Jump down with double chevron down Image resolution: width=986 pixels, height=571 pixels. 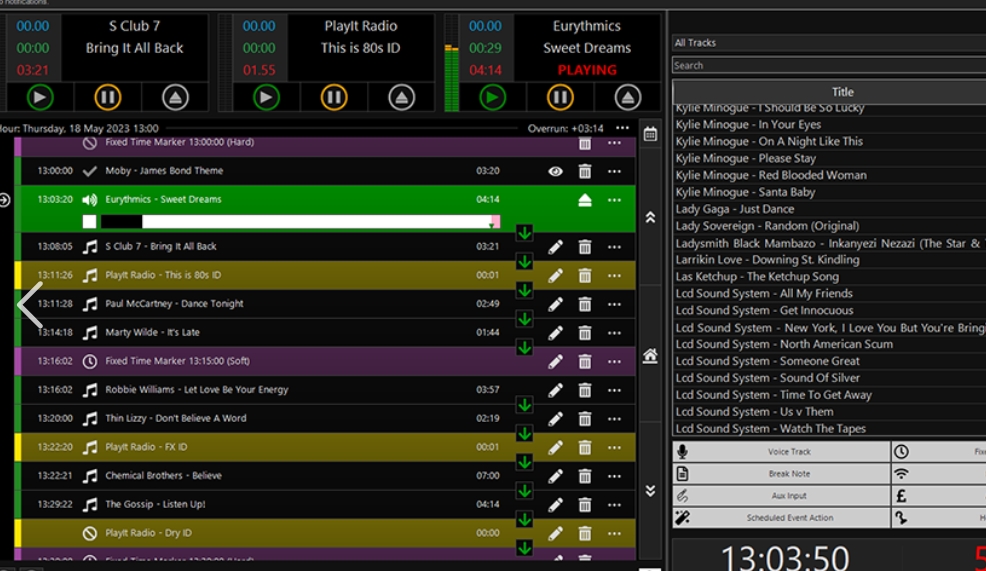(650, 491)
